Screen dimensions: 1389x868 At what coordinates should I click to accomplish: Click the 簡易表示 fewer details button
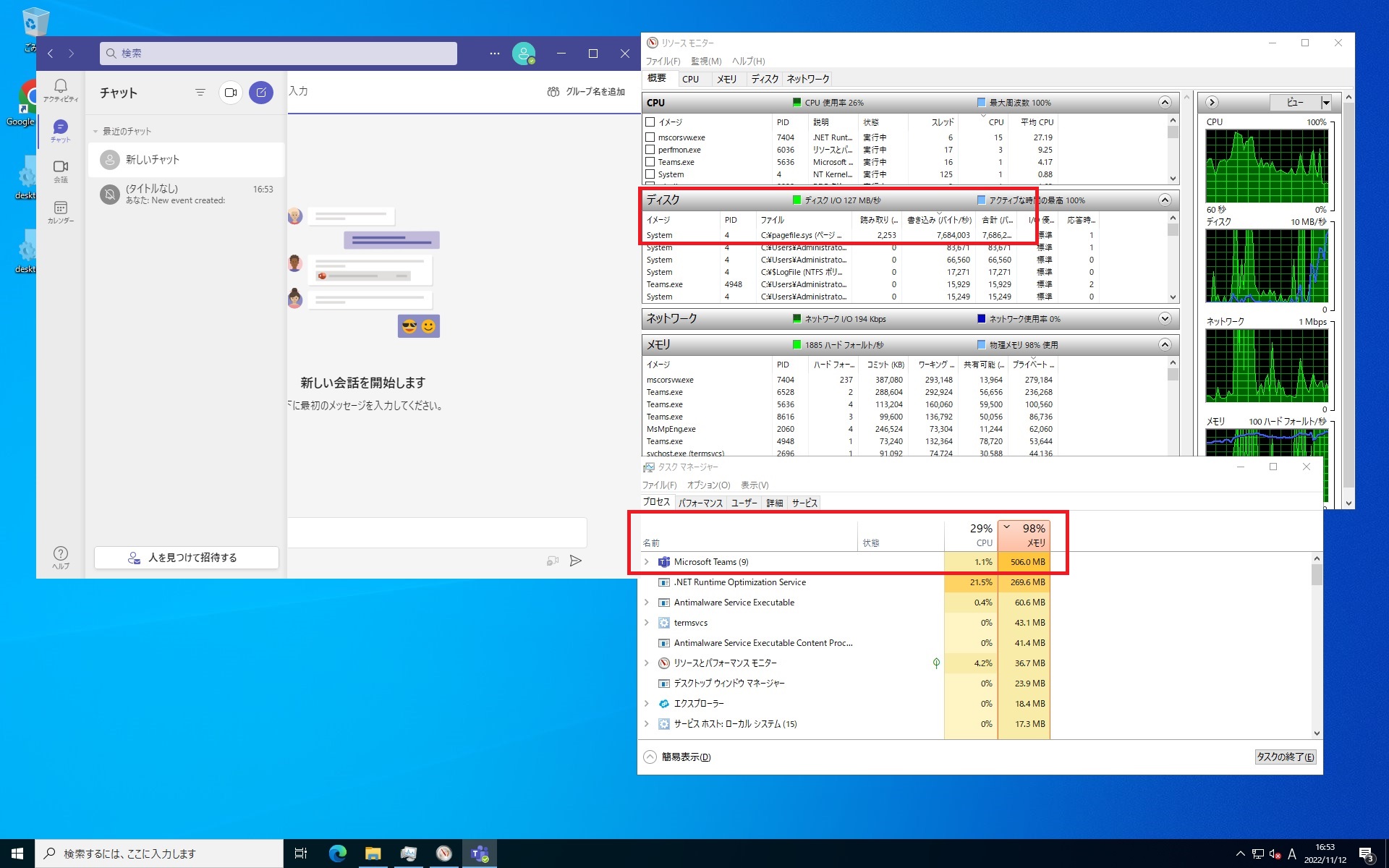click(678, 757)
